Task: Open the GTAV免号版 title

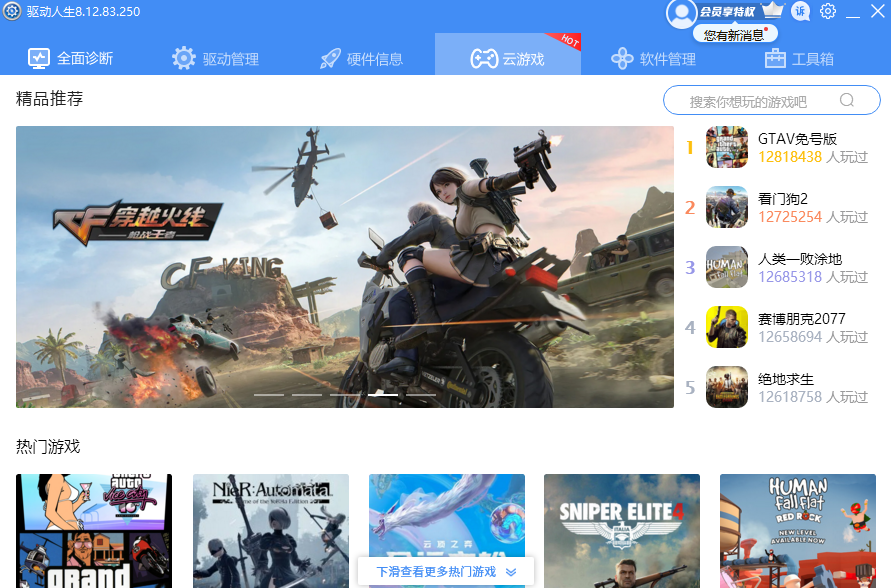Action: 797,139
